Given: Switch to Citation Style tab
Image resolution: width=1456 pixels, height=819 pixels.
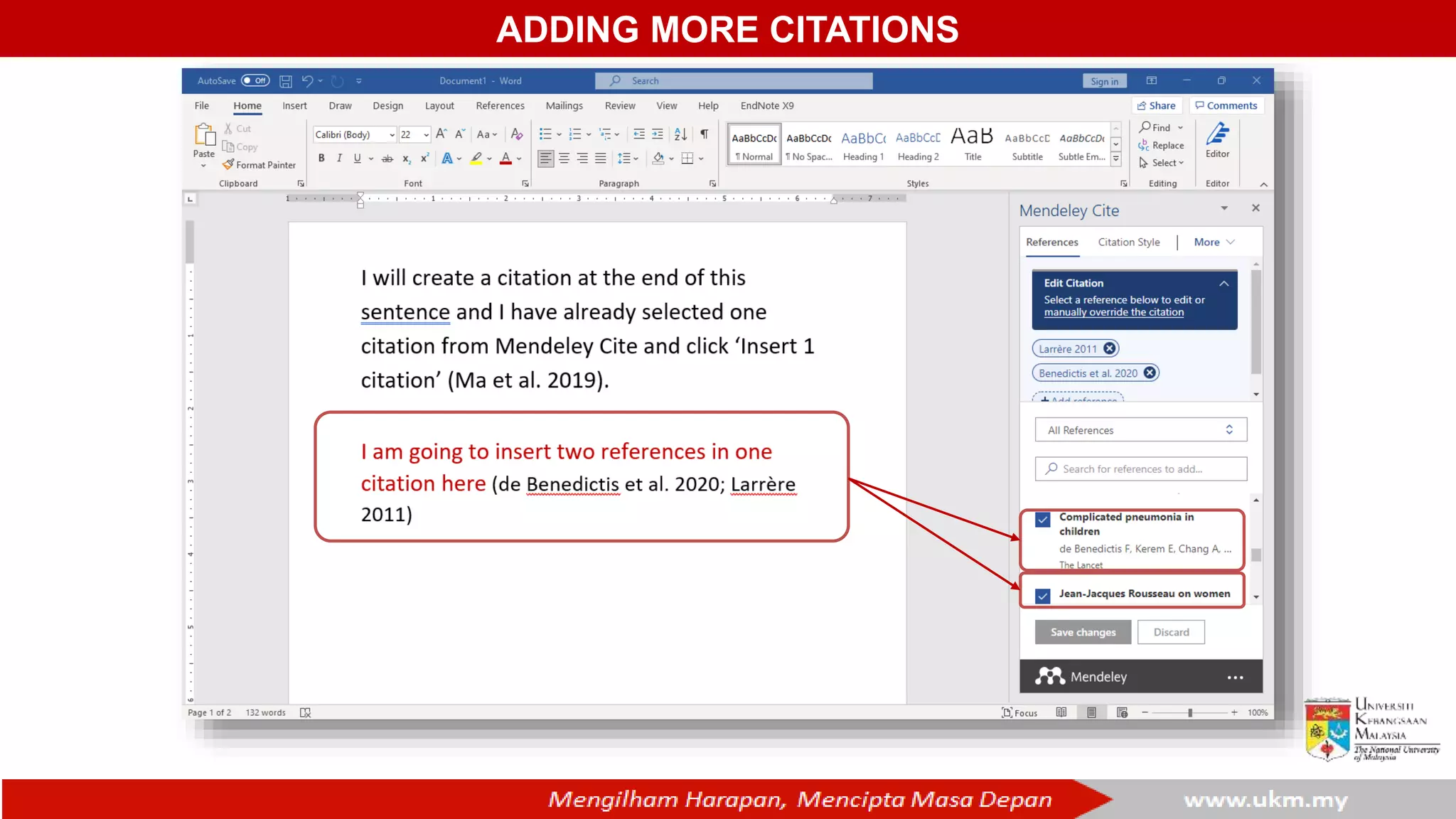Looking at the screenshot, I should click(x=1128, y=242).
